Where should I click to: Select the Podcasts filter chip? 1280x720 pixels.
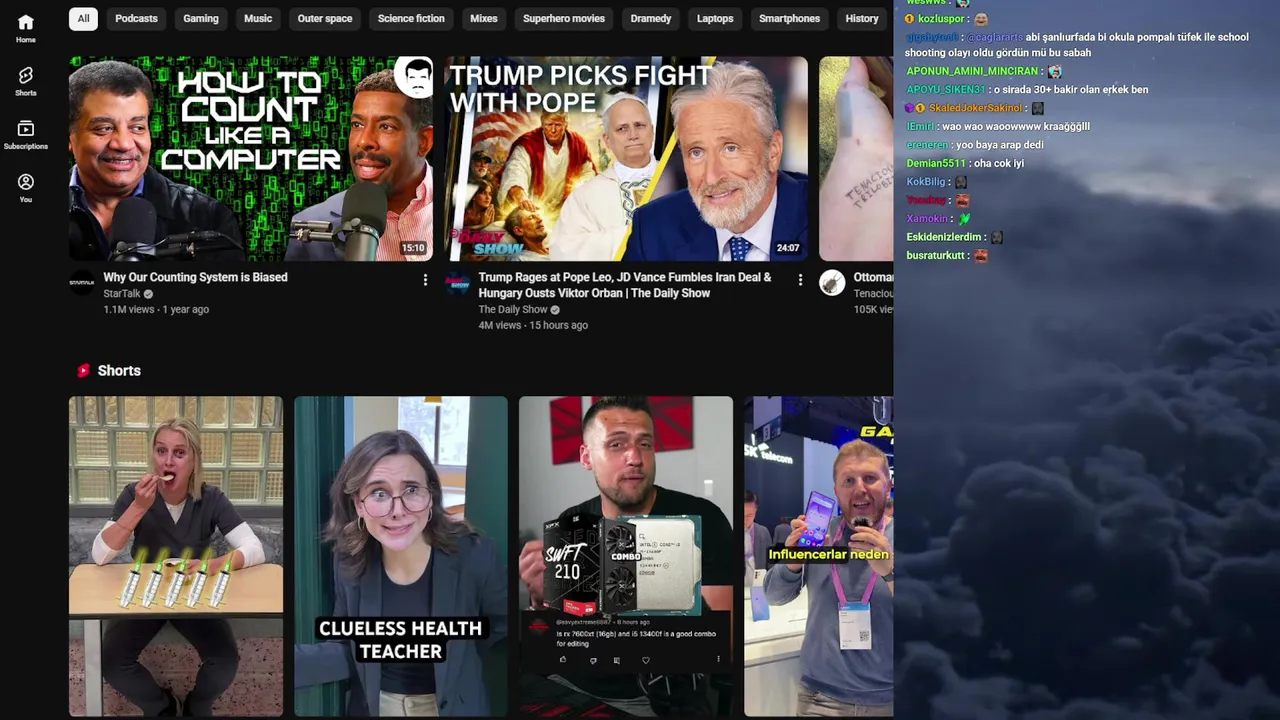tap(136, 18)
